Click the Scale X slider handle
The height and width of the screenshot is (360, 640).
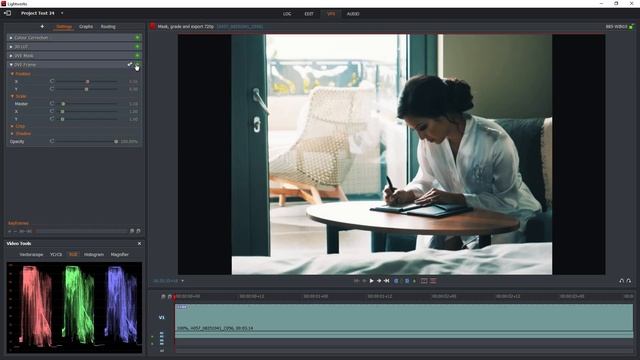point(62,111)
